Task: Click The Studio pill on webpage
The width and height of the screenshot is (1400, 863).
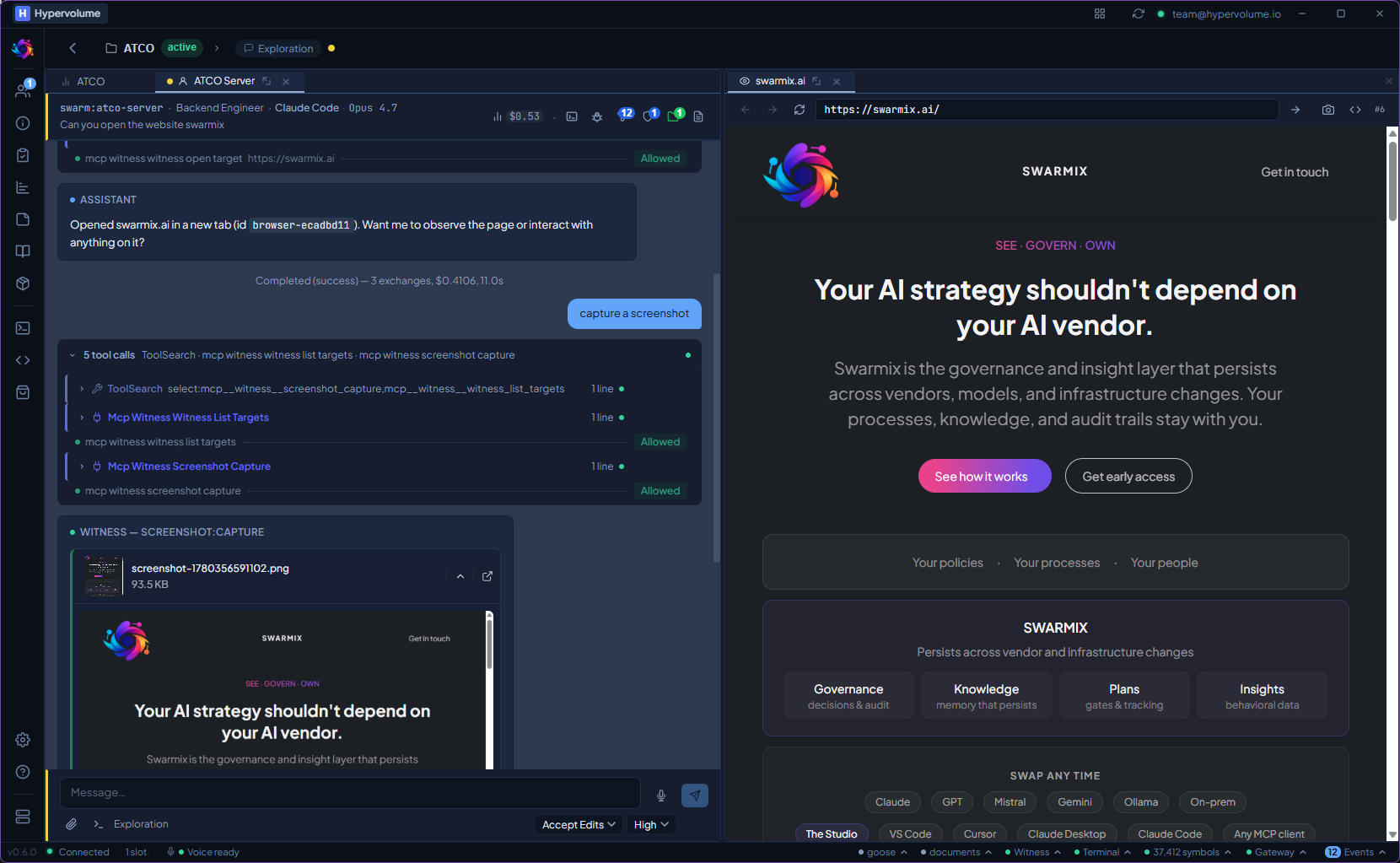Action: (x=831, y=833)
